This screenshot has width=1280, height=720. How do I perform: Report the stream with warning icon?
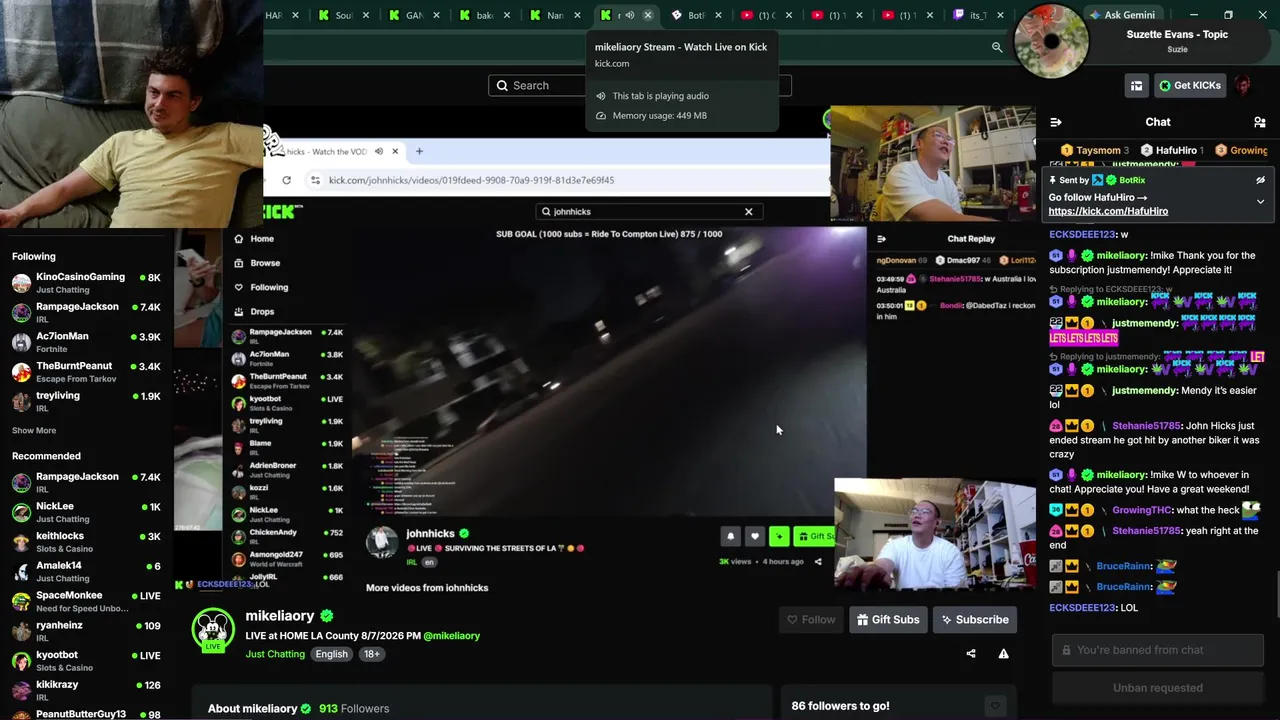1003,654
